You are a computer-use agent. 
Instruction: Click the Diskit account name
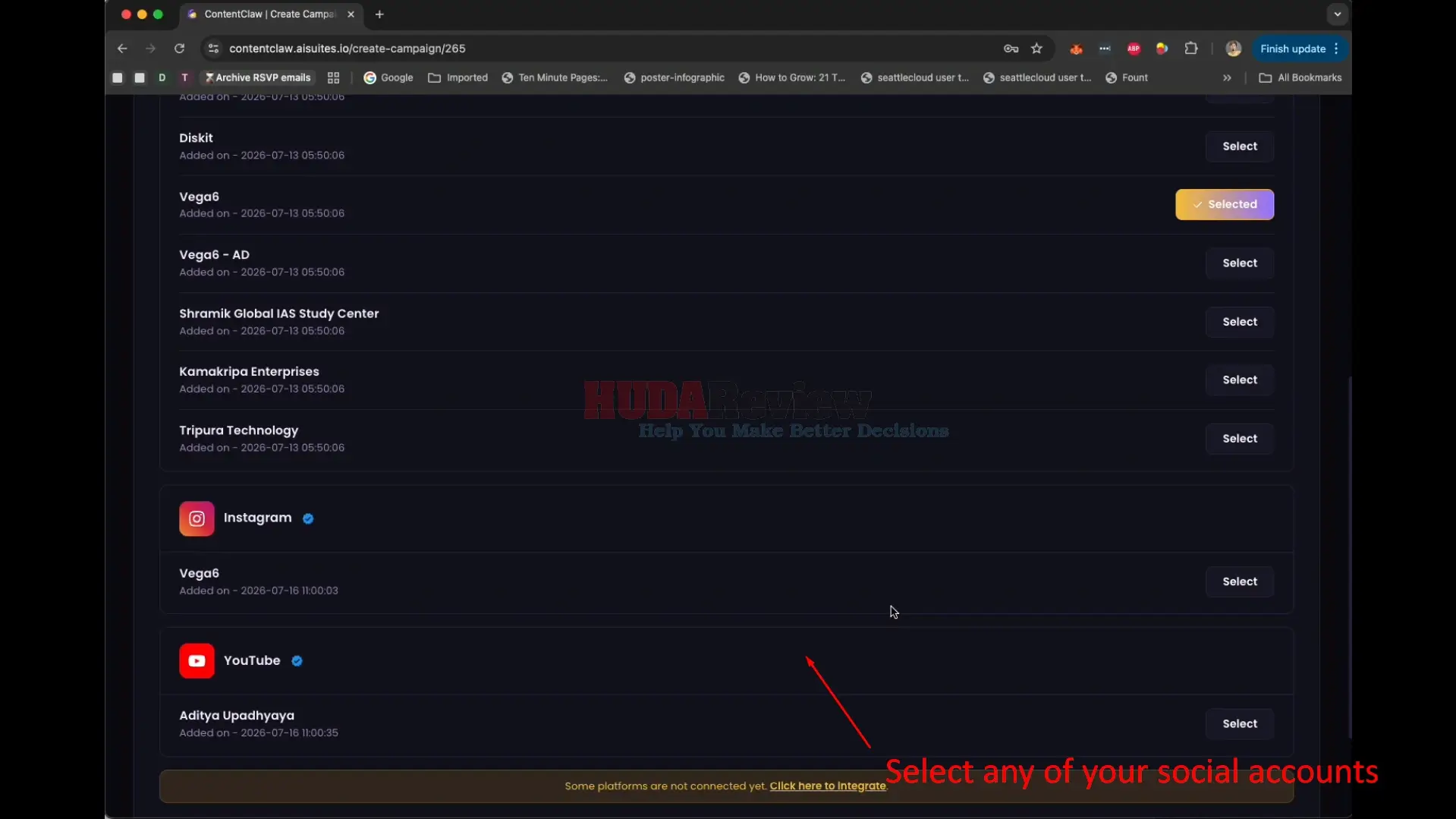(x=196, y=137)
